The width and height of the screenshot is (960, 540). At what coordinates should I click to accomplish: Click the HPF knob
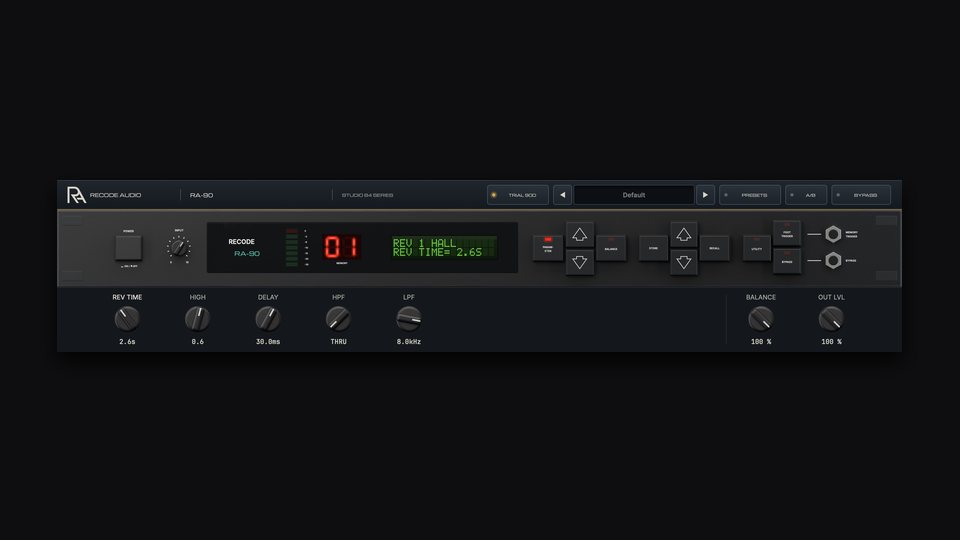pos(338,318)
